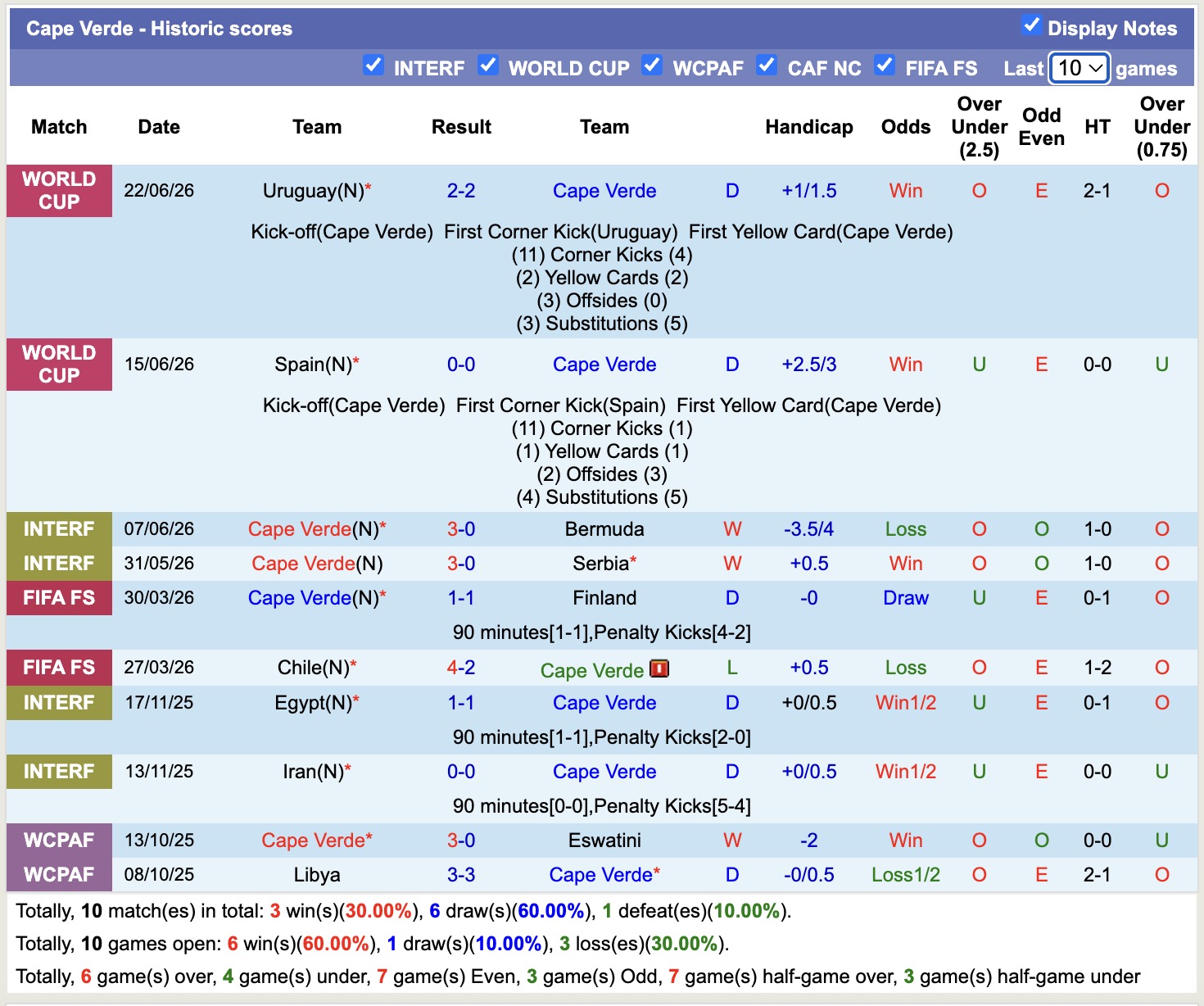Click the HT column header
This screenshot has width=1204, height=1006.
(1098, 127)
